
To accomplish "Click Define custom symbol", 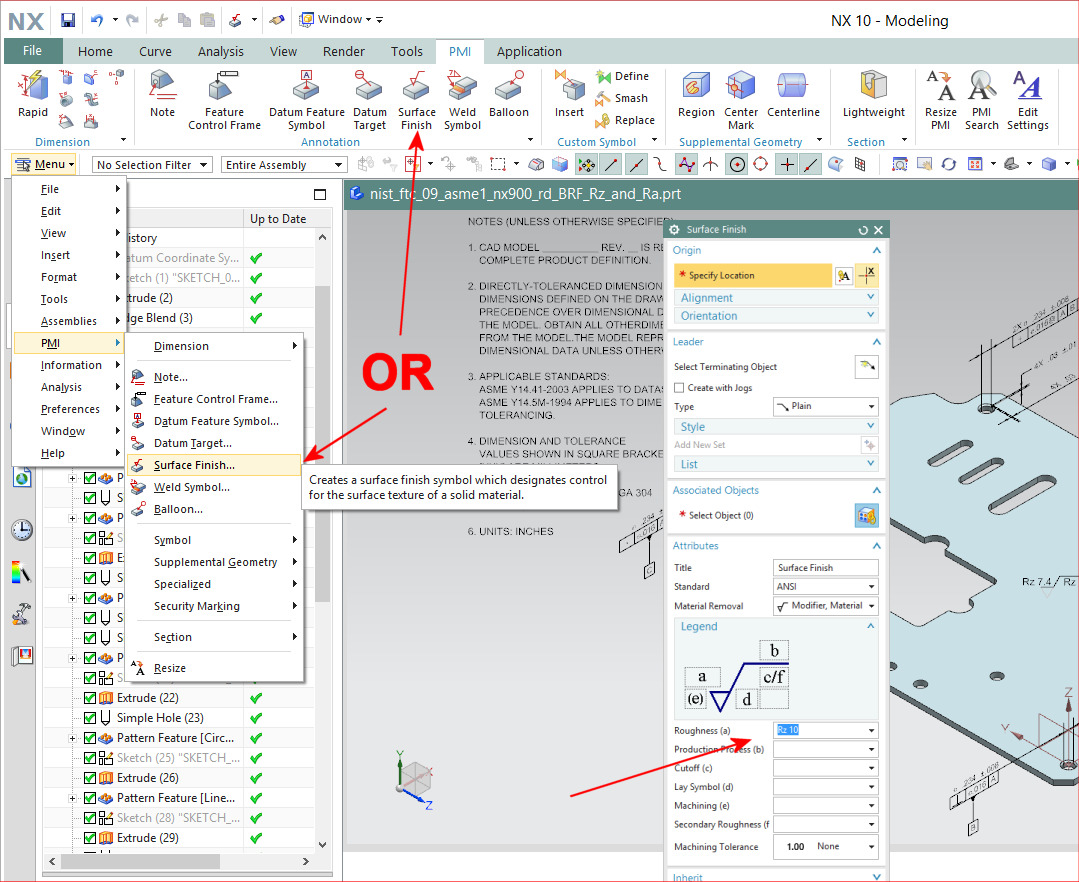I will (623, 76).
